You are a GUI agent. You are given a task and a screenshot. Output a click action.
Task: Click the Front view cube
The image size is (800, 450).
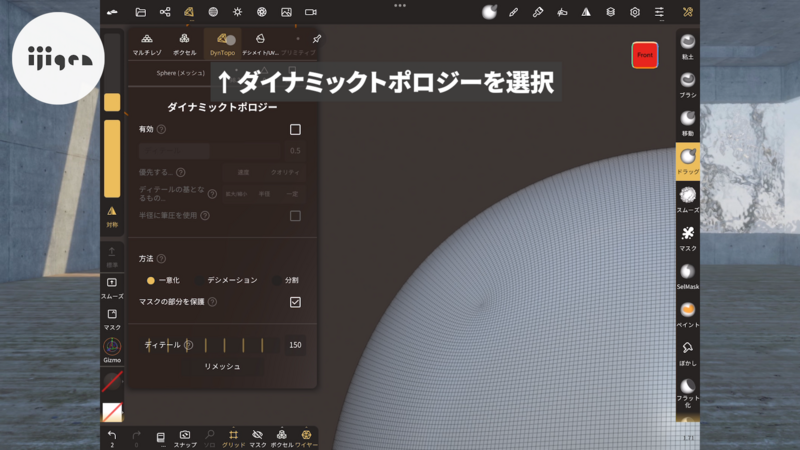click(x=645, y=55)
